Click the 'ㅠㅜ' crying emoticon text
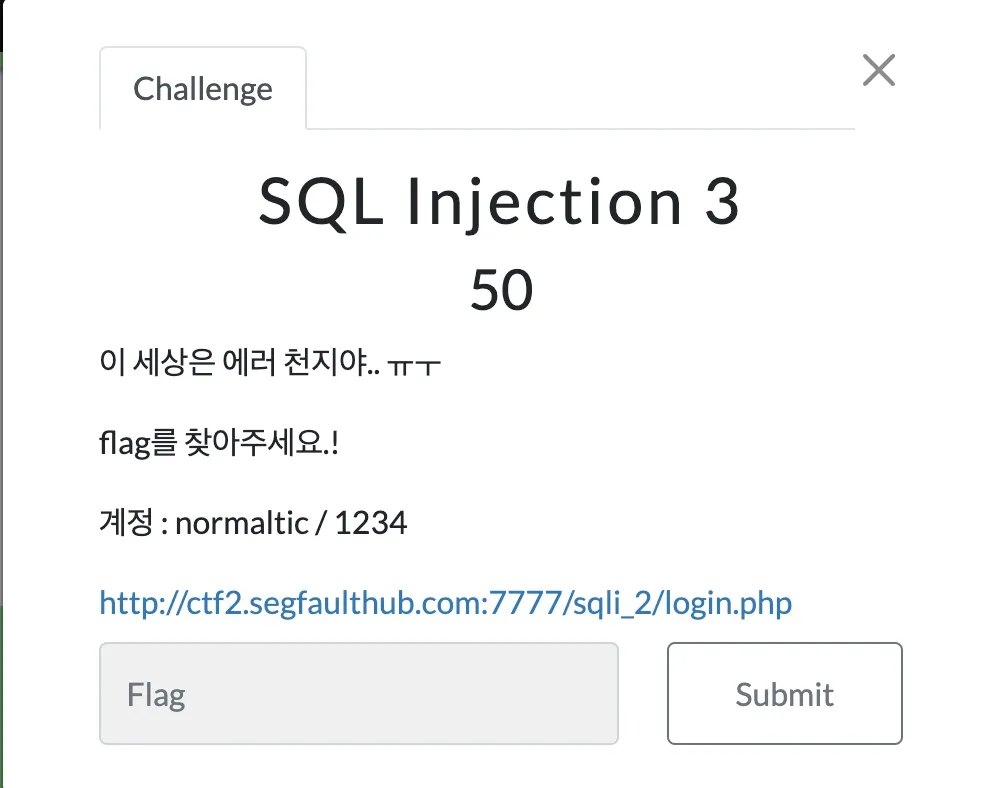Image resolution: width=990 pixels, height=788 pixels. pos(414,366)
